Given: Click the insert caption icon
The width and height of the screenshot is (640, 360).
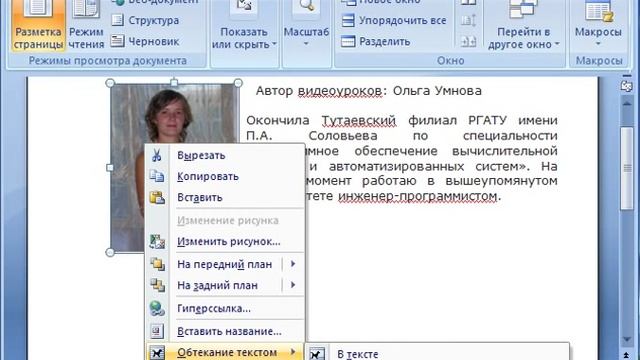Looking at the screenshot, I should [157, 331].
